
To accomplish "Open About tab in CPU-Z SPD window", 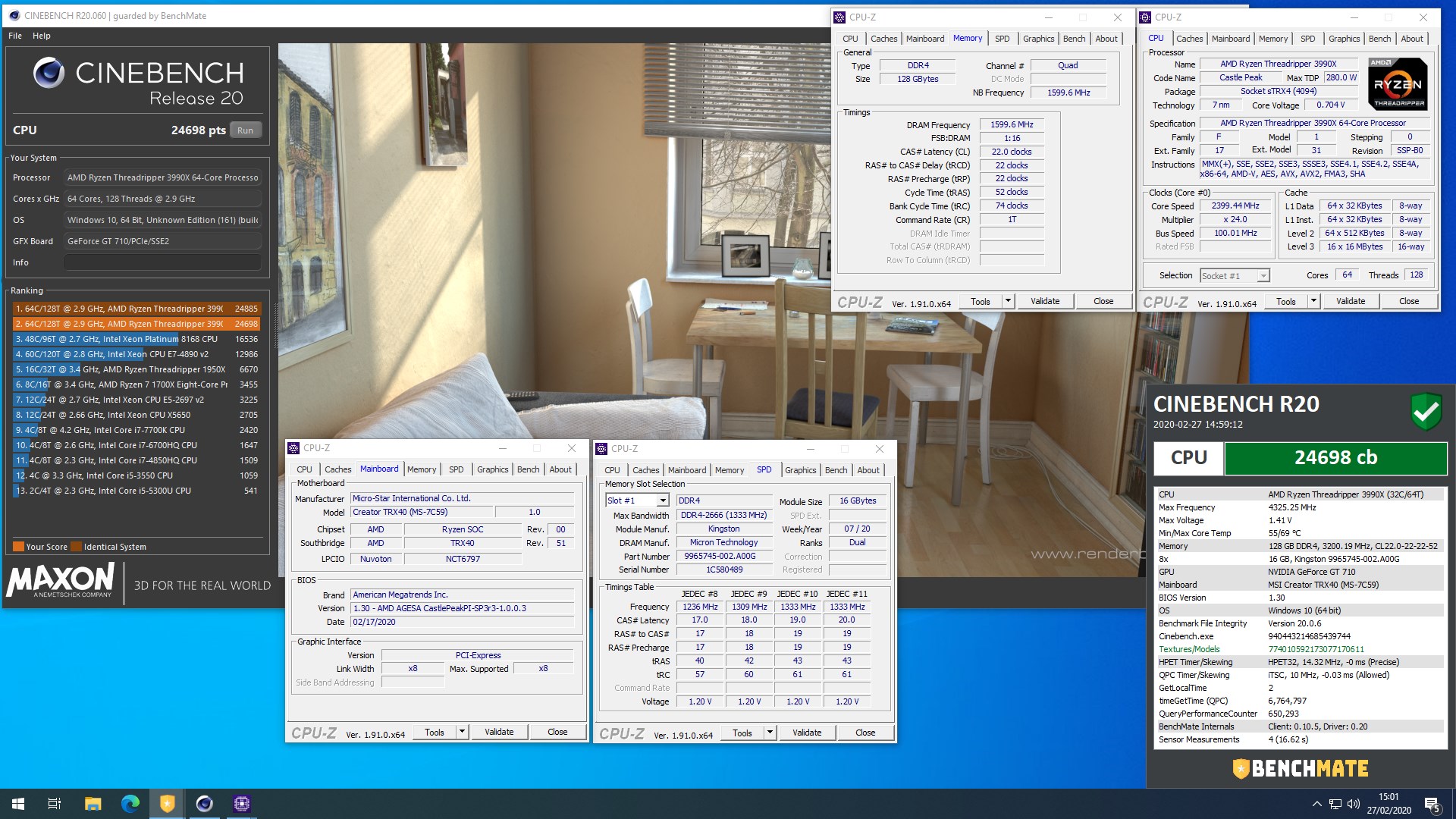I will pos(868,470).
